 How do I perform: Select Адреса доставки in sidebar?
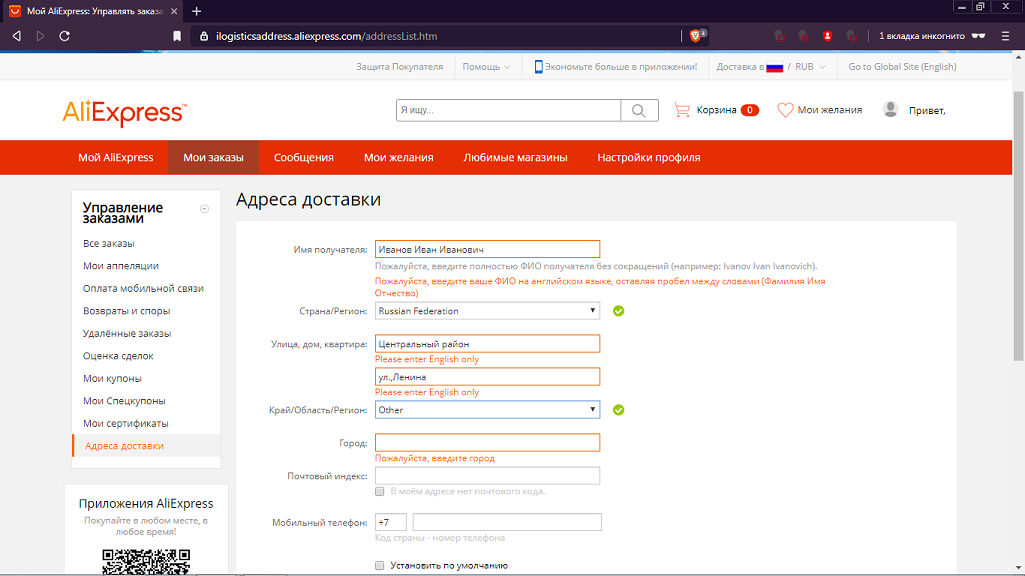124,446
